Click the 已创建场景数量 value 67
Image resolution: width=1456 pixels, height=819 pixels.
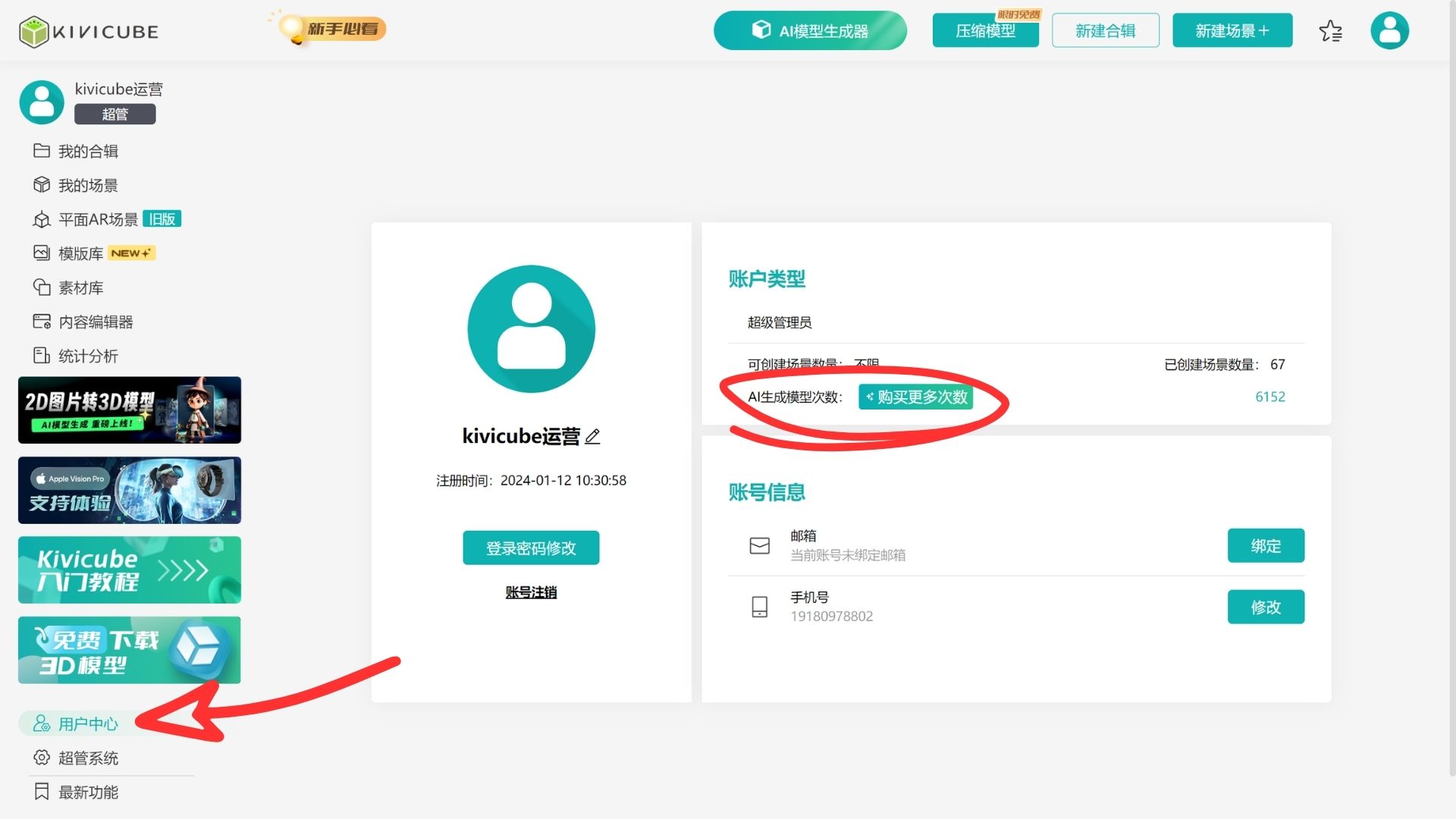click(x=1278, y=364)
